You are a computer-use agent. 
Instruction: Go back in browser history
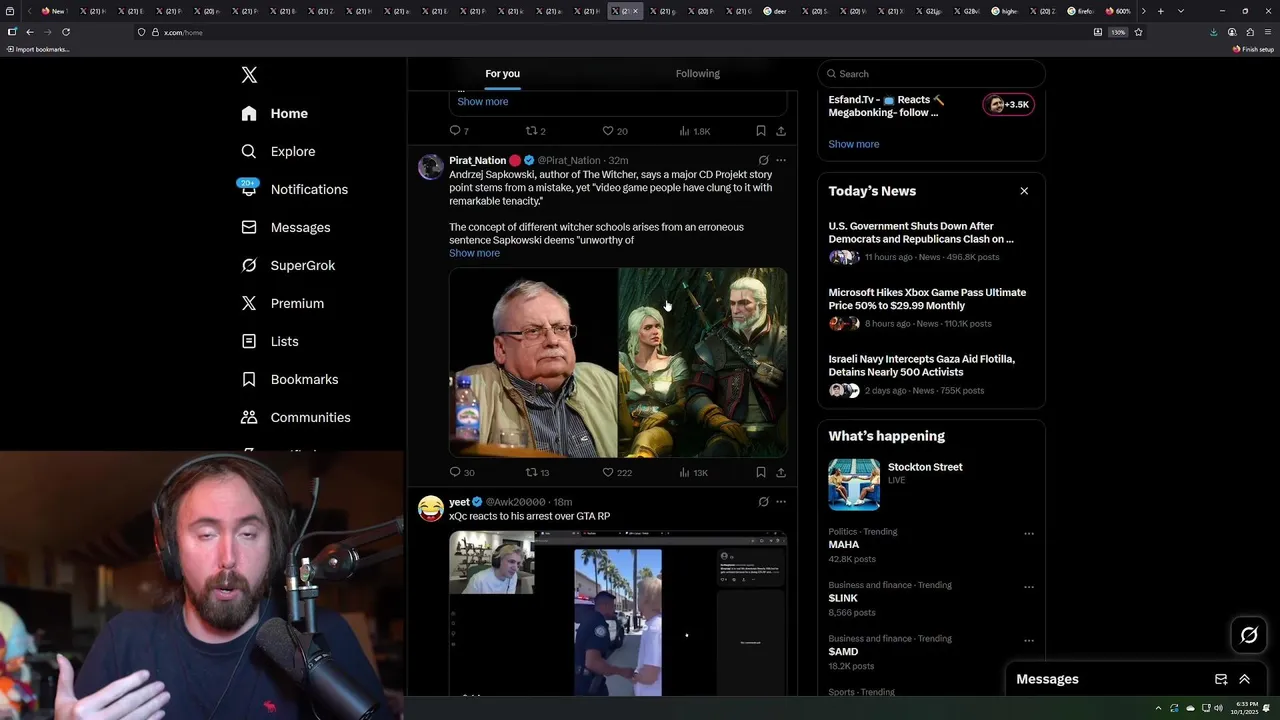[x=30, y=32]
